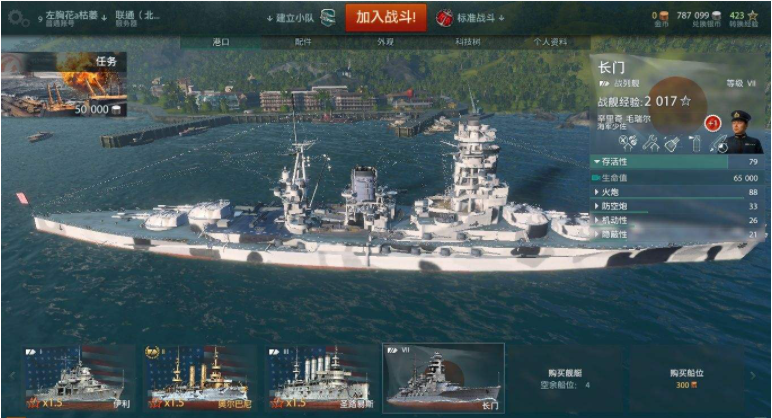The width and height of the screenshot is (772, 418).
Task: Click the red +1 commander skill point badge
Action: coord(712,123)
